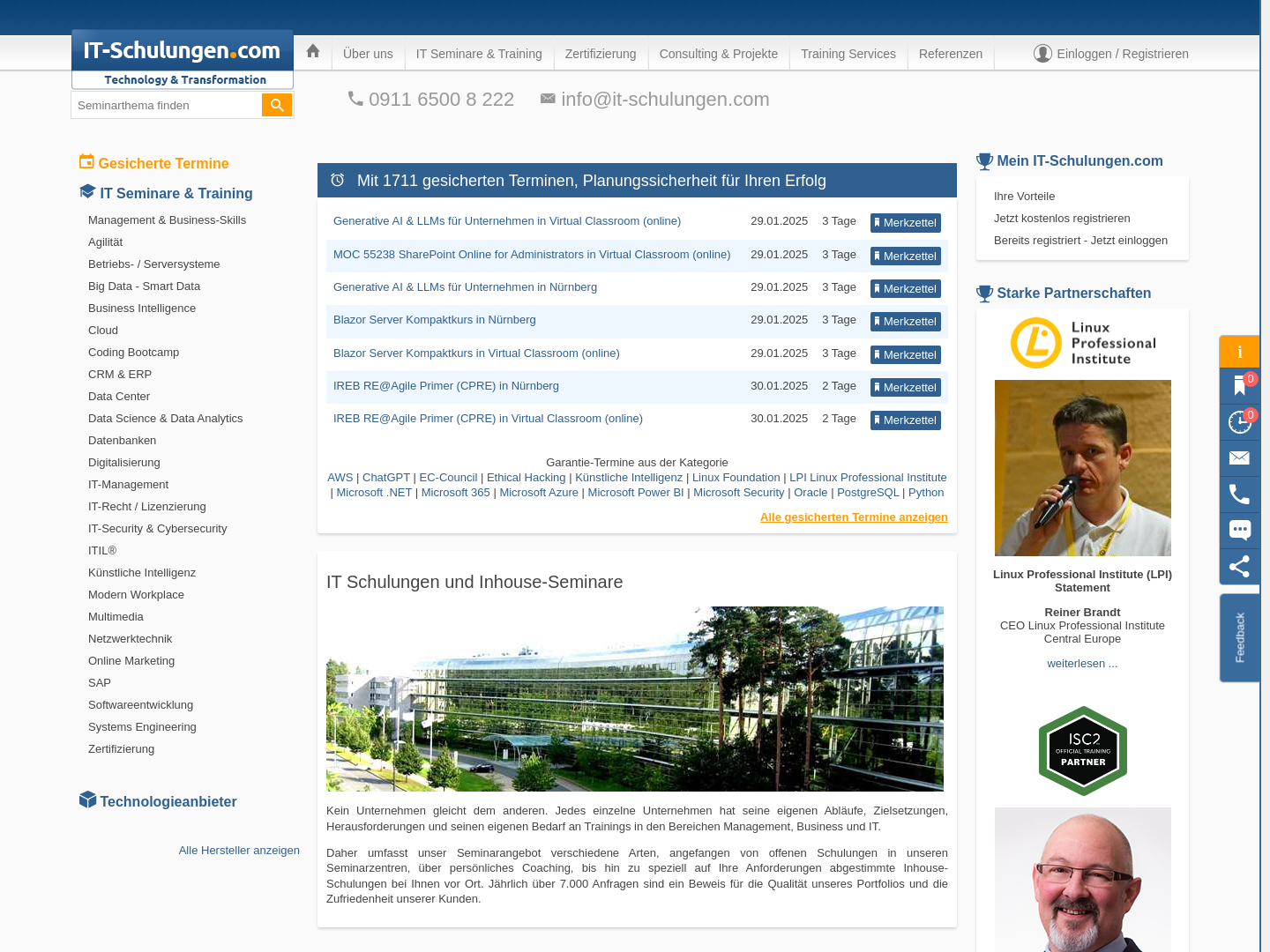The width and height of the screenshot is (1270, 952).
Task: Click the graduation cap icon beside IT Seminare
Action: 87,191
